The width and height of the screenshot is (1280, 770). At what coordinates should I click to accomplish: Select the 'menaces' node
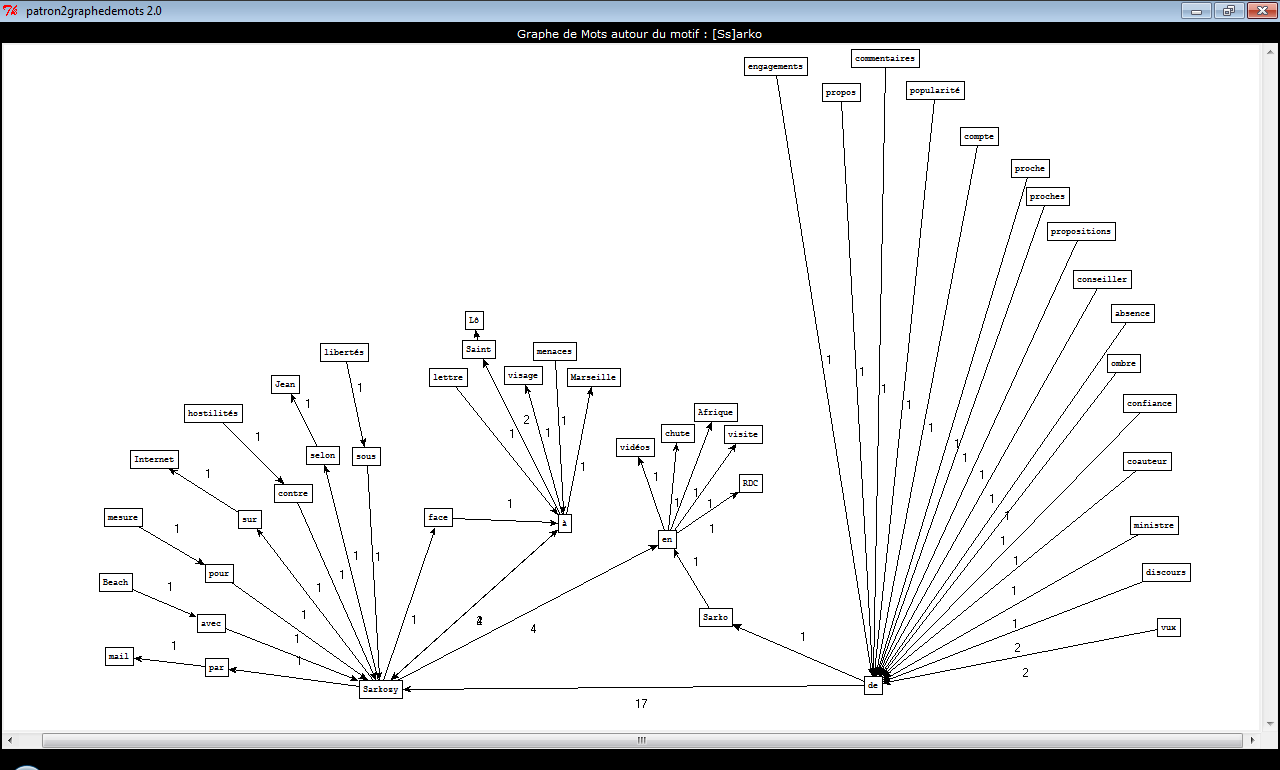click(x=555, y=351)
